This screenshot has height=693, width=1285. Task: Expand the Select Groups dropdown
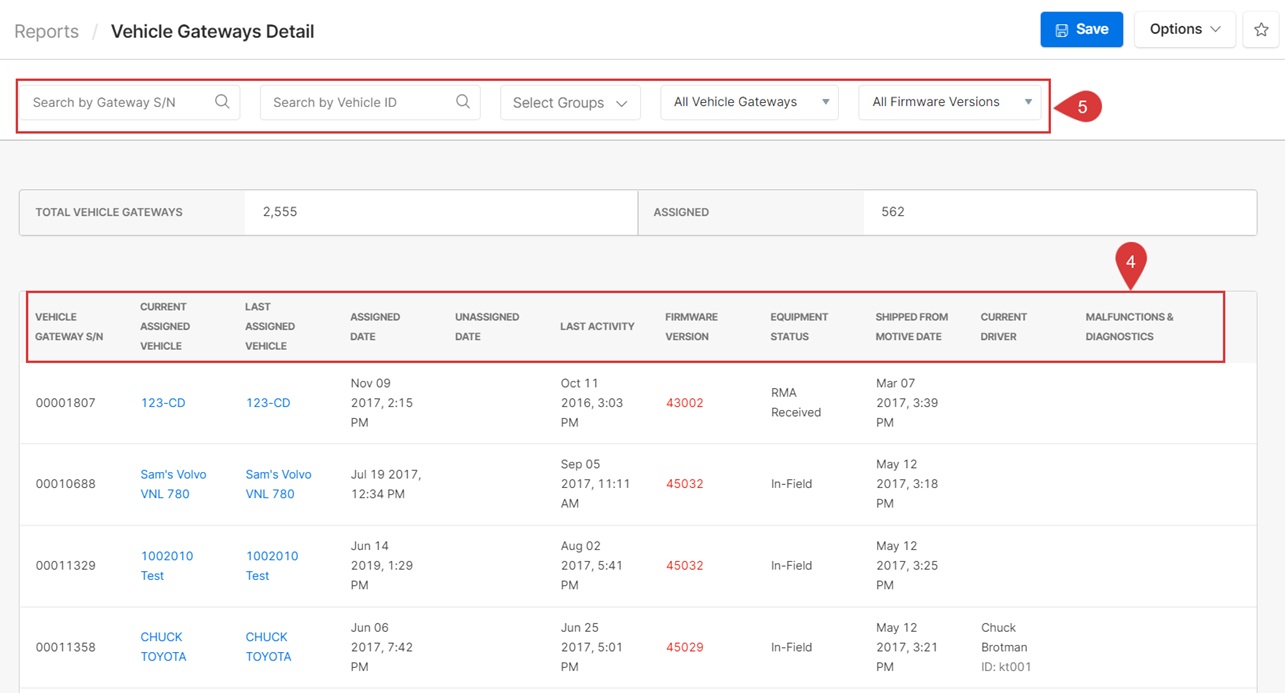point(570,103)
